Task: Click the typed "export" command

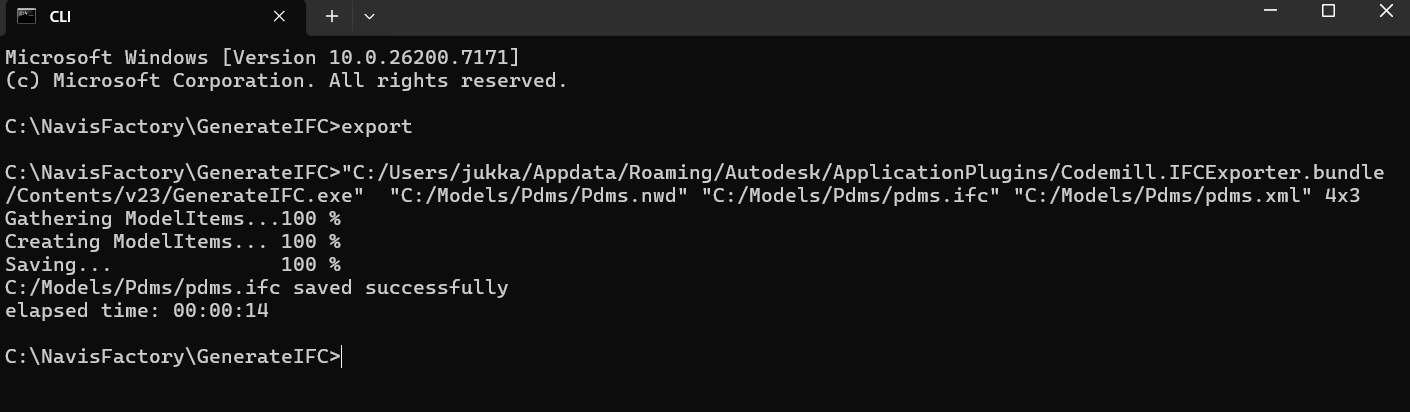Action: coord(377,127)
